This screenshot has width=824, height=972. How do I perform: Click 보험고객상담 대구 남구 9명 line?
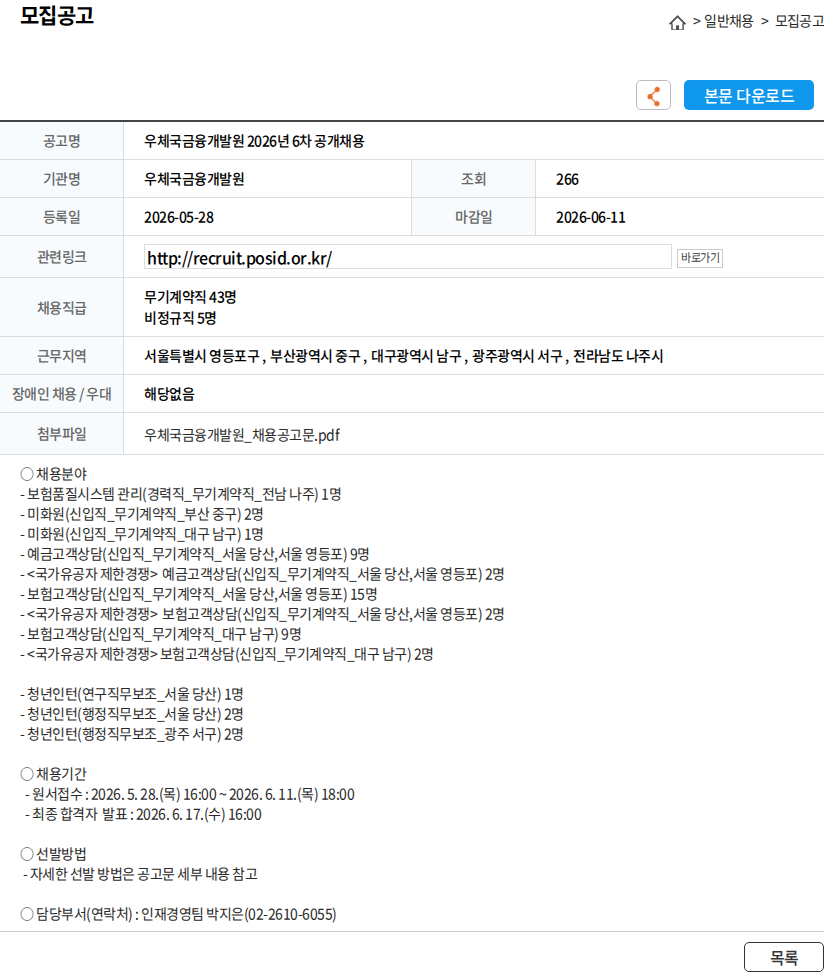pos(161,634)
